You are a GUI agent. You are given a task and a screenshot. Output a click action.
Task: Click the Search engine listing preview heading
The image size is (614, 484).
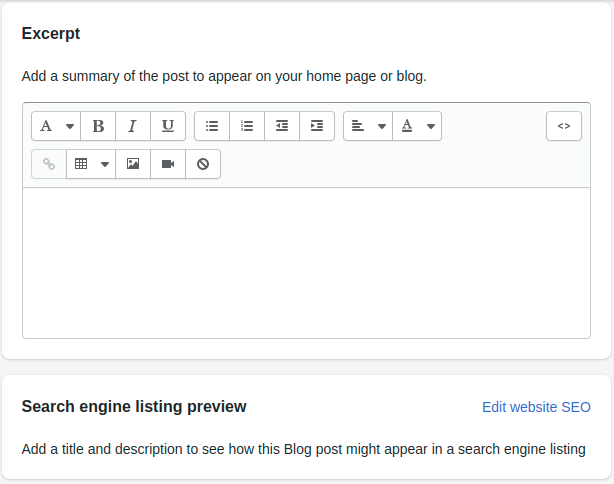pyautogui.click(x=134, y=407)
